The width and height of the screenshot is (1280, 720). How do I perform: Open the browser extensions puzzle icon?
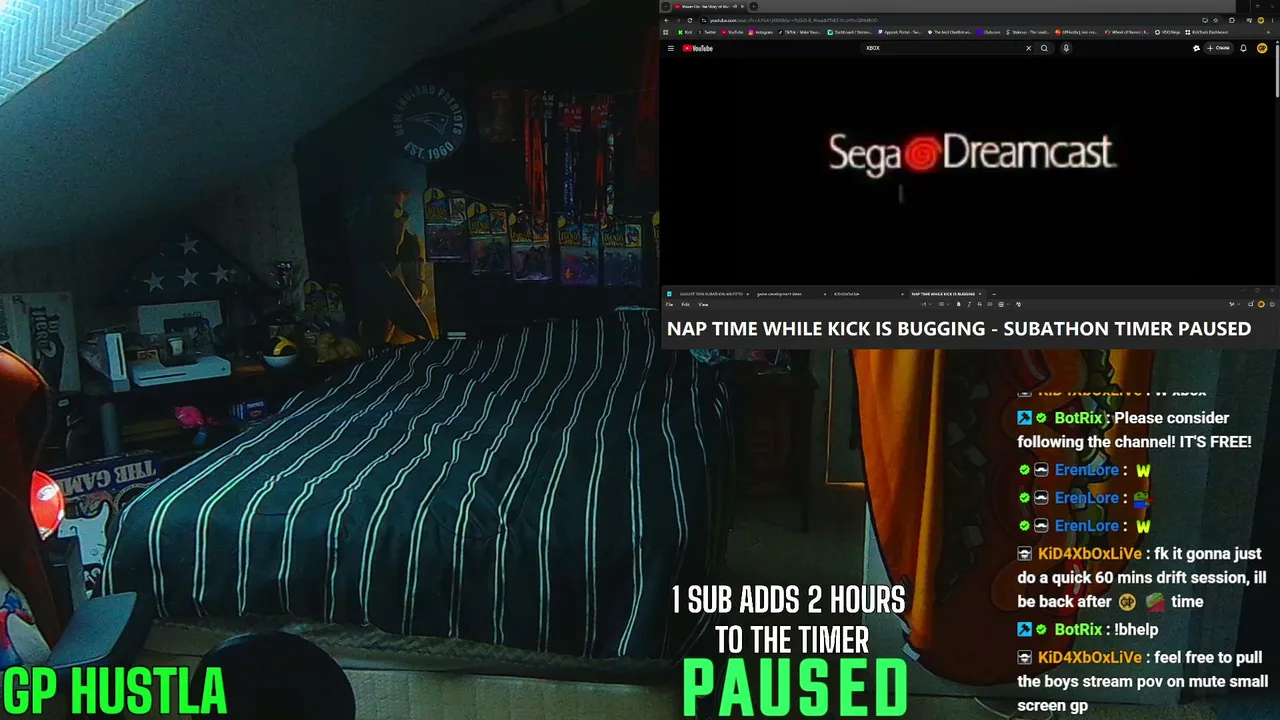1232,20
